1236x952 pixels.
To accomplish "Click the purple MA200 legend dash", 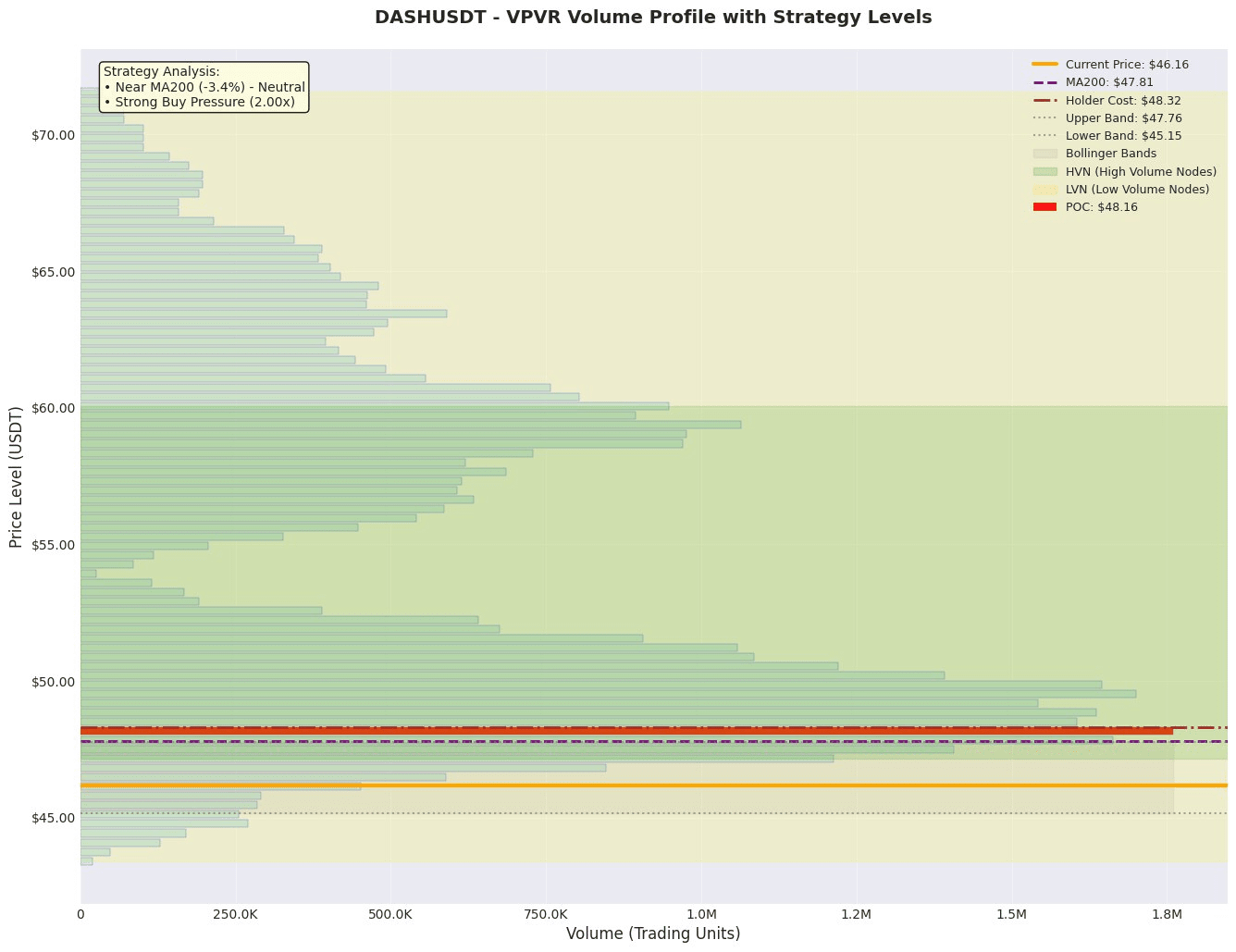I will [1044, 82].
